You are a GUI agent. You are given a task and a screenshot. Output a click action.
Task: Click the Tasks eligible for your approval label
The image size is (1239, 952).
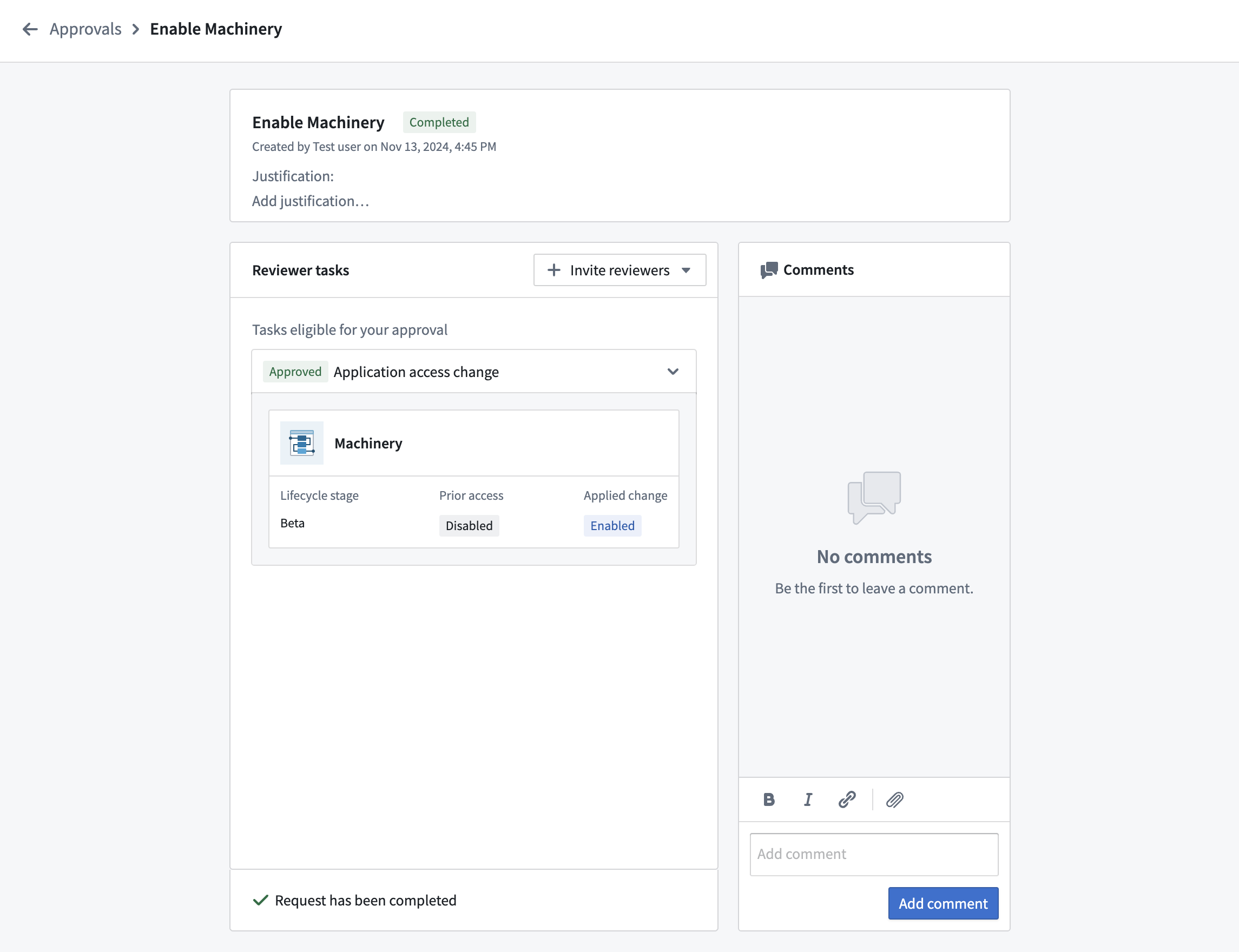coord(350,330)
